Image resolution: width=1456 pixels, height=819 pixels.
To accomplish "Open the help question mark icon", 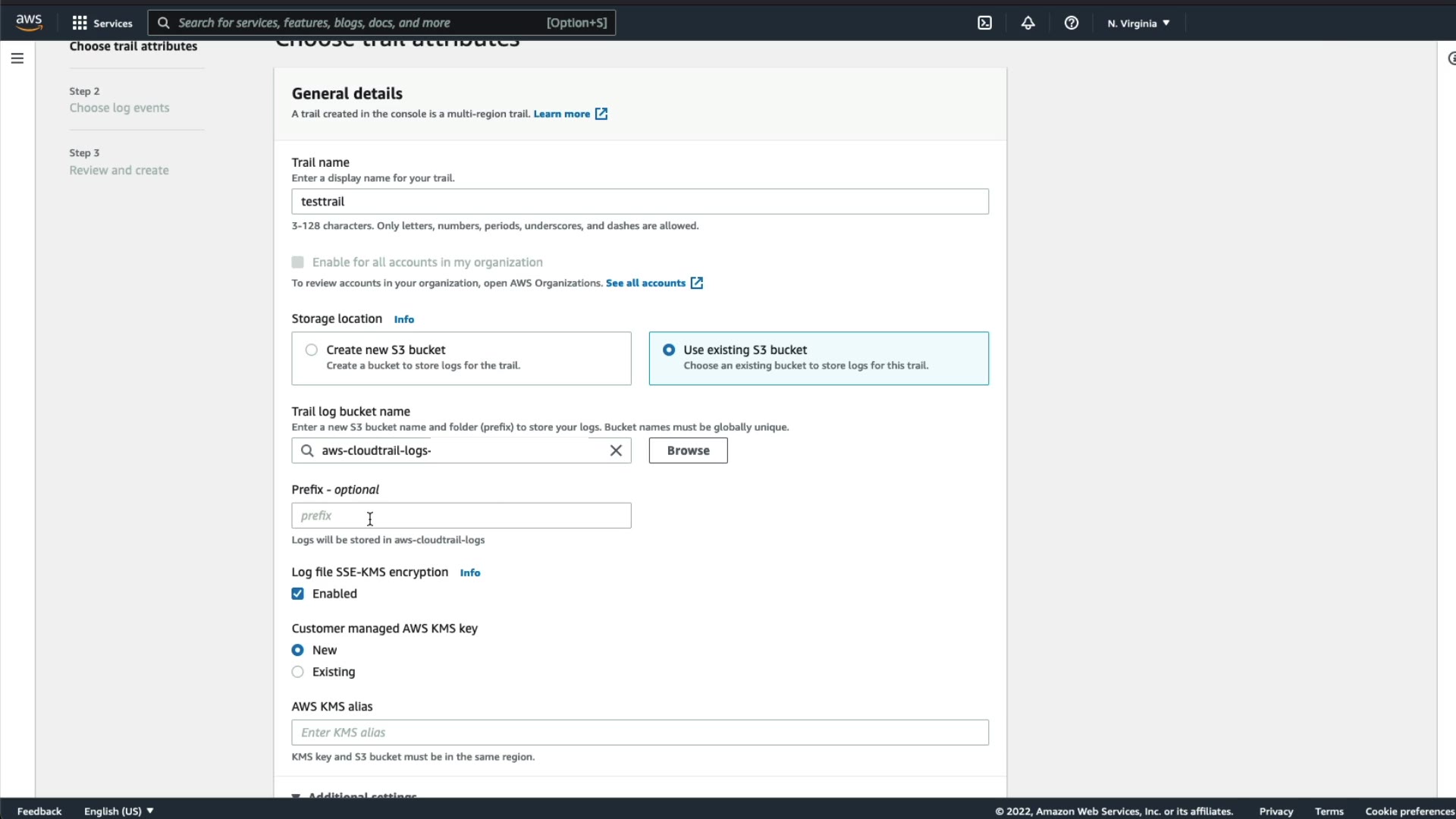I will (x=1071, y=23).
